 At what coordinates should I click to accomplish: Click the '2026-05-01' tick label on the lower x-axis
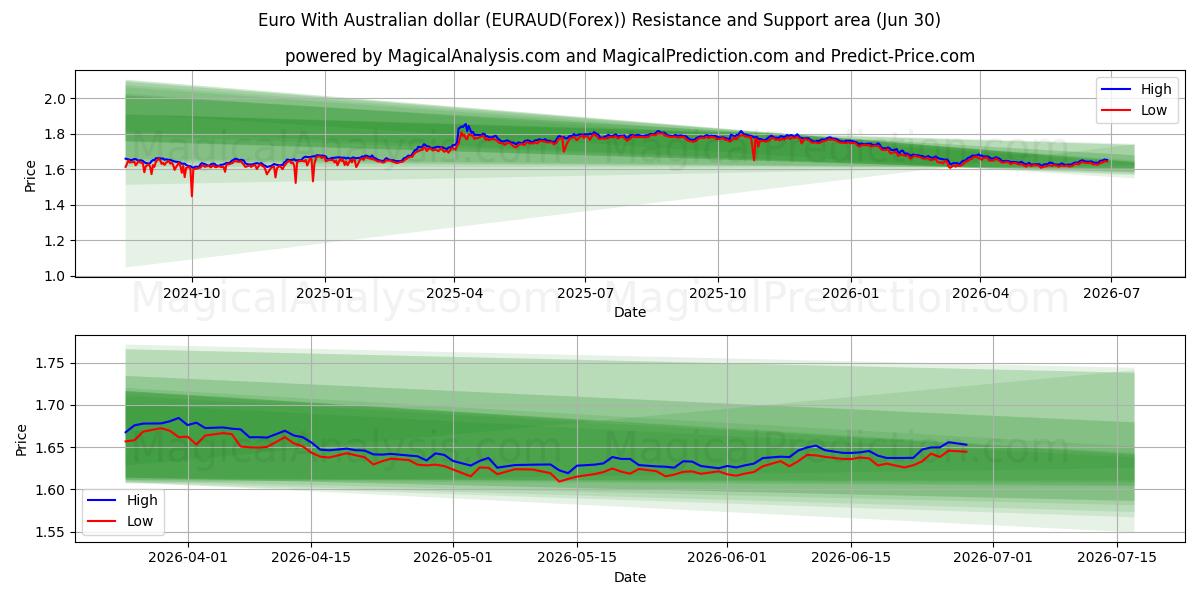[452, 558]
